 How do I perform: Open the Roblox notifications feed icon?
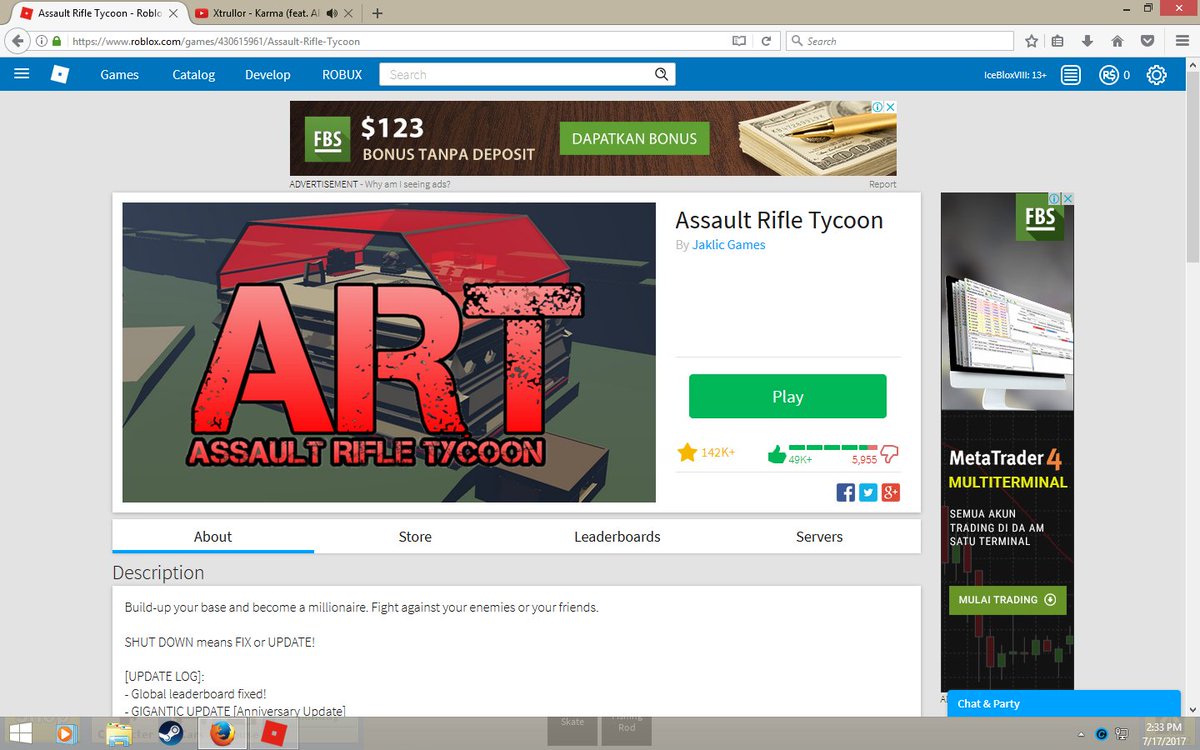[x=1071, y=75]
